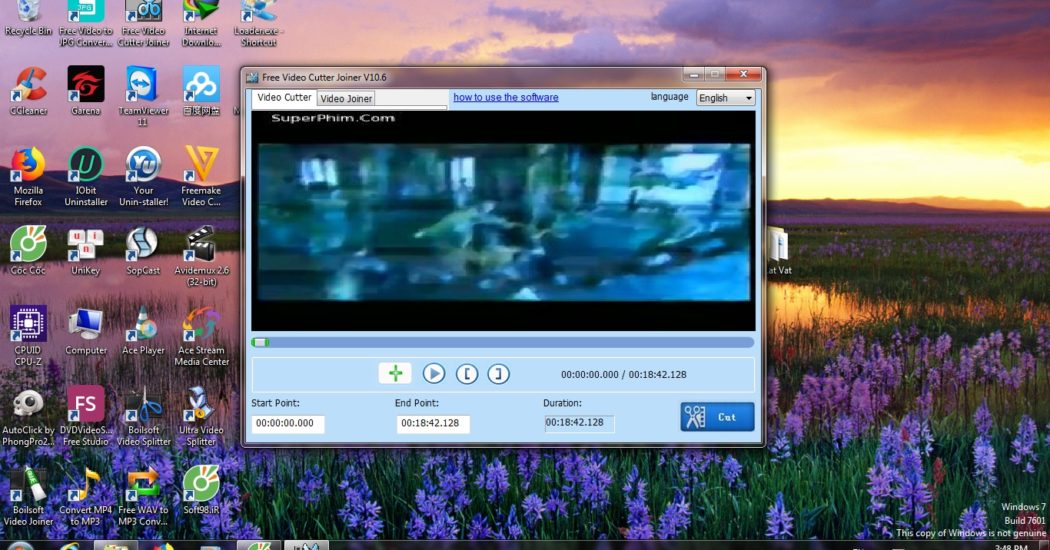
Task: Play the loaded video
Action: click(x=434, y=373)
